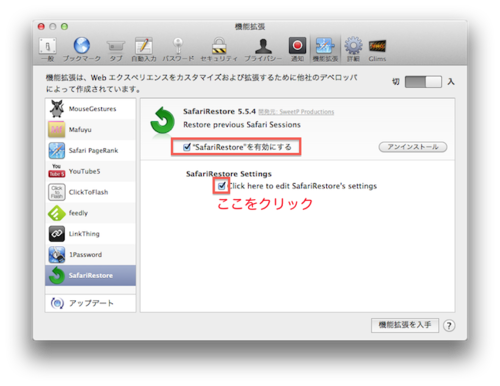This screenshot has width=500, height=386.
Task: Uncheck the enable "SafariRestore" checkbox
Action: [x=187, y=147]
